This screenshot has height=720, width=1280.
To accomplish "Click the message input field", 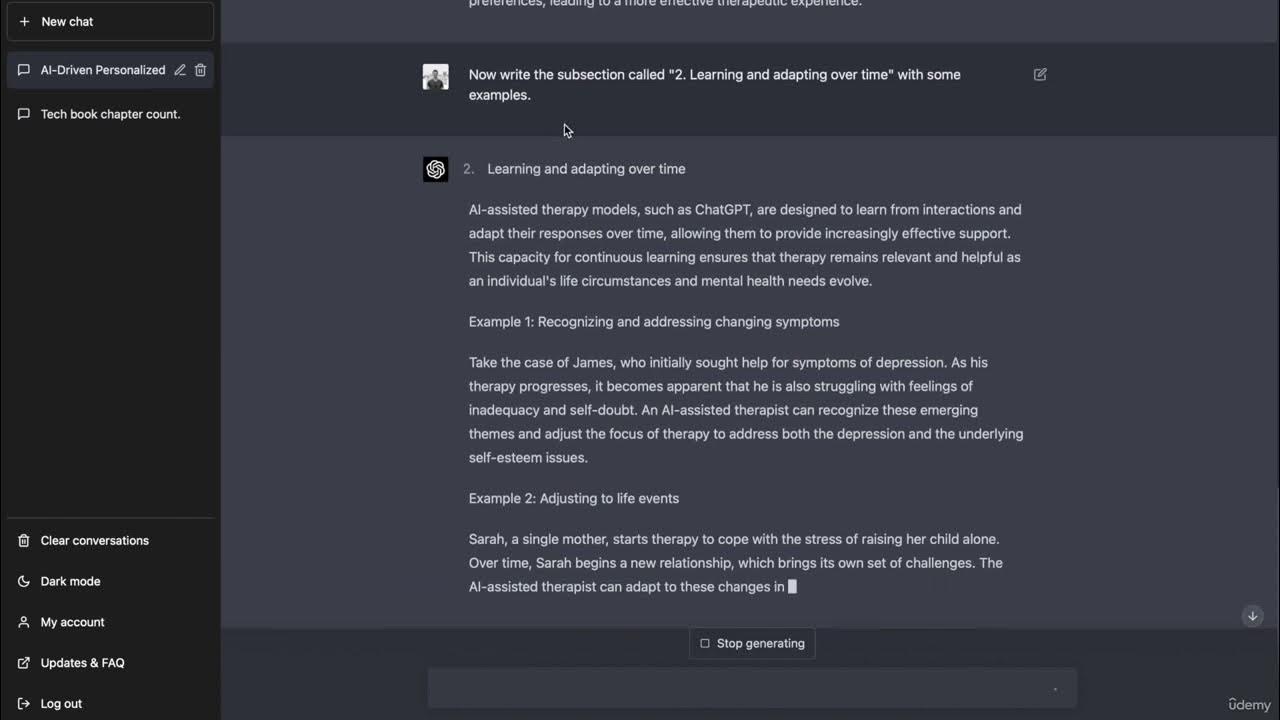I will pyautogui.click(x=740, y=688).
